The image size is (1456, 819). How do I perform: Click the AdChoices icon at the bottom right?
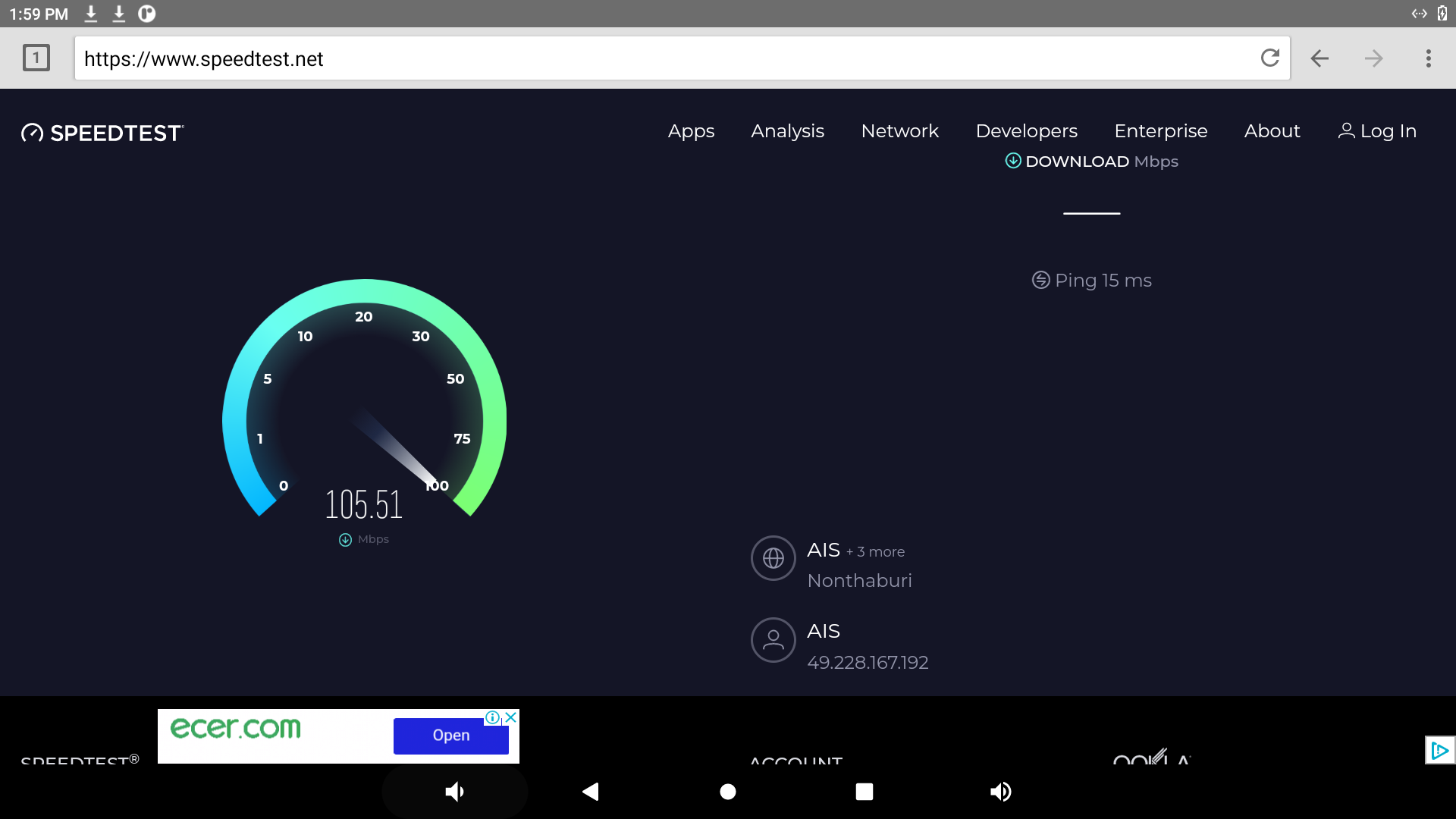pos(1439,751)
